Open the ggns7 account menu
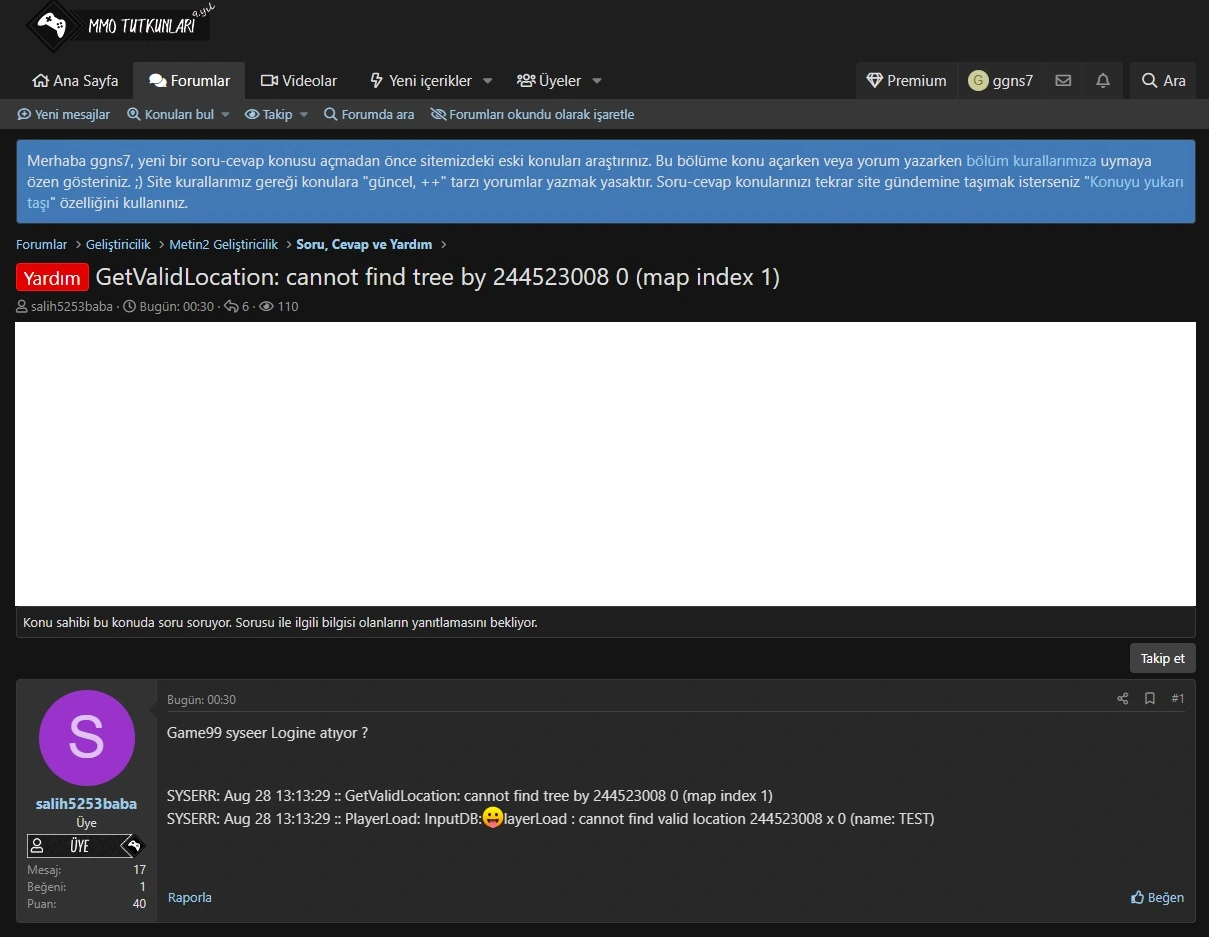The width and height of the screenshot is (1209, 937). tap(1001, 81)
